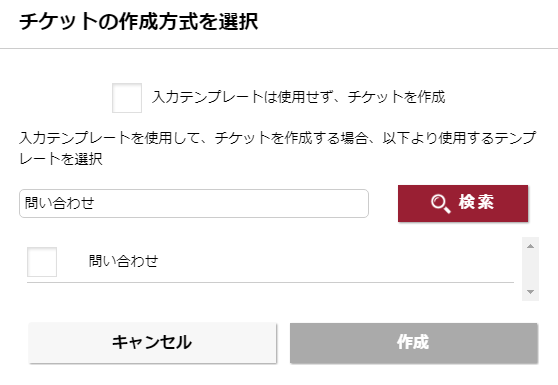Click the dialog title チケットの作成方式を選択

click(x=139, y=21)
